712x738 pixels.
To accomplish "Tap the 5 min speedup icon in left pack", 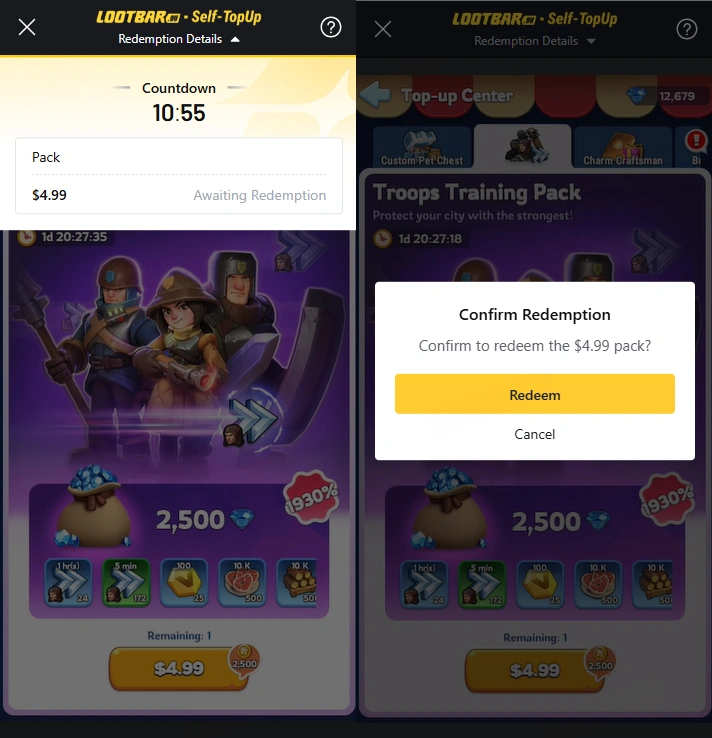I will click(126, 582).
